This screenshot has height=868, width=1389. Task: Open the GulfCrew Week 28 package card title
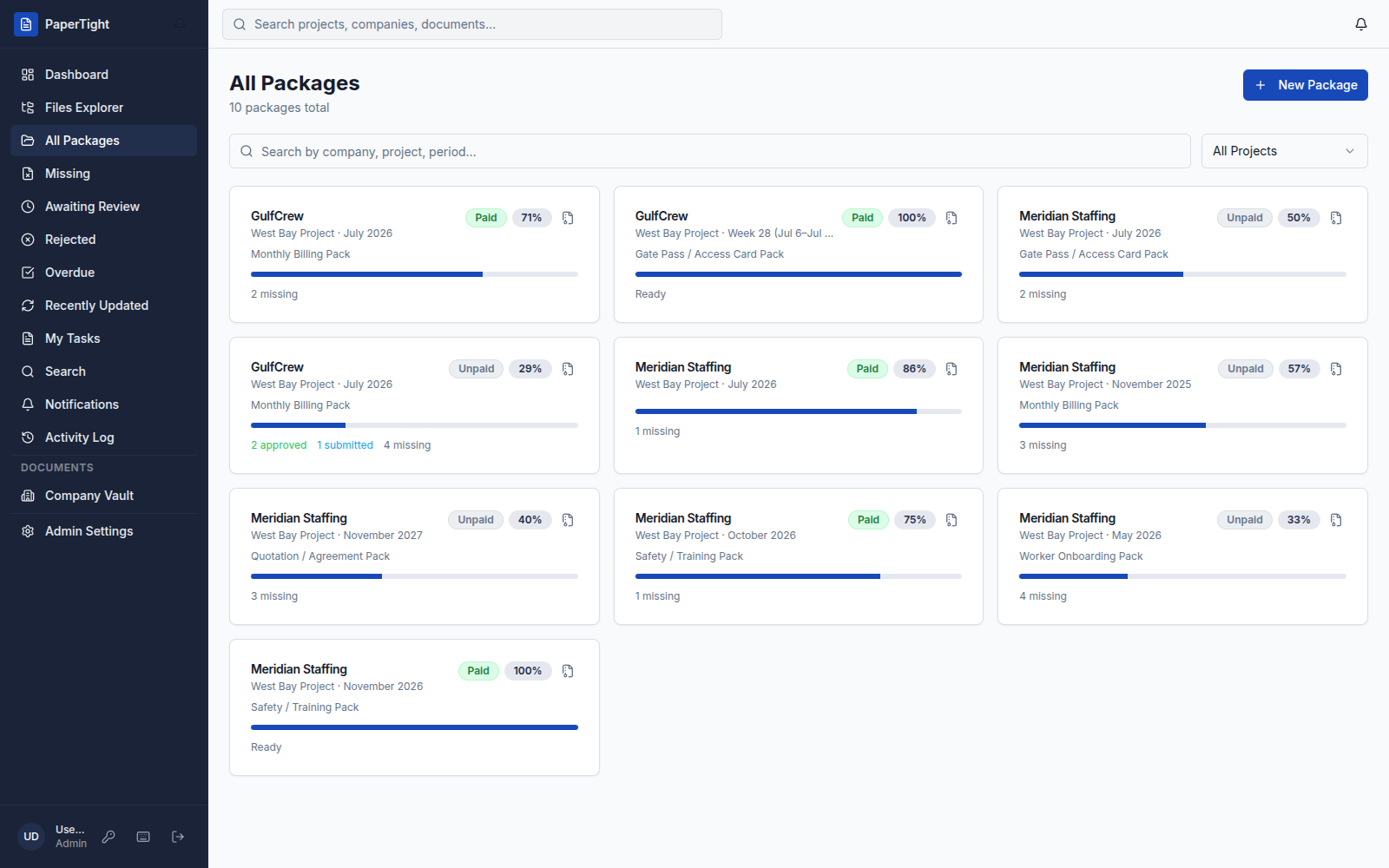coord(662,216)
